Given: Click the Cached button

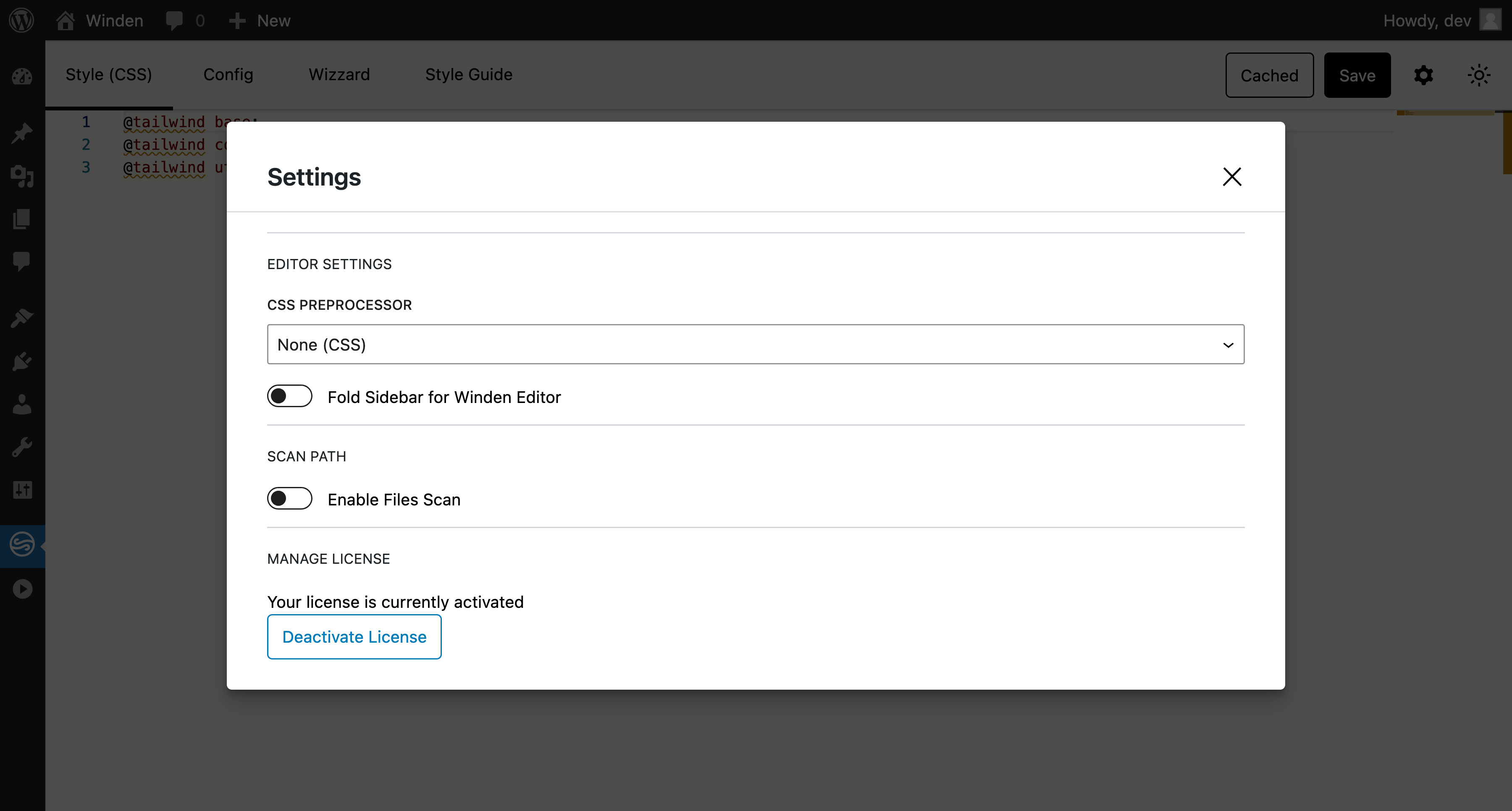Looking at the screenshot, I should coord(1269,75).
